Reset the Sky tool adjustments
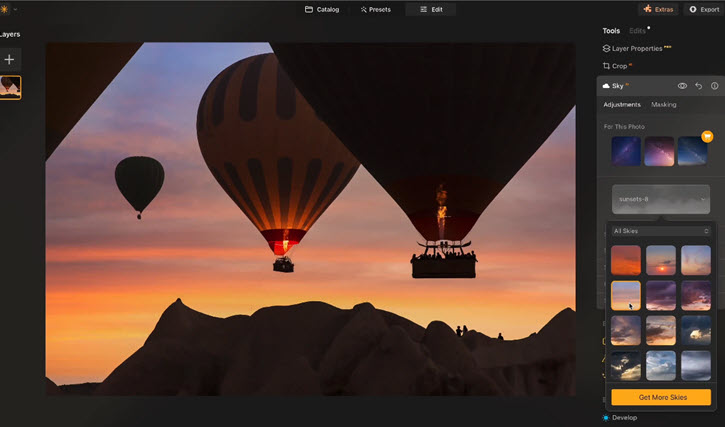 click(698, 86)
